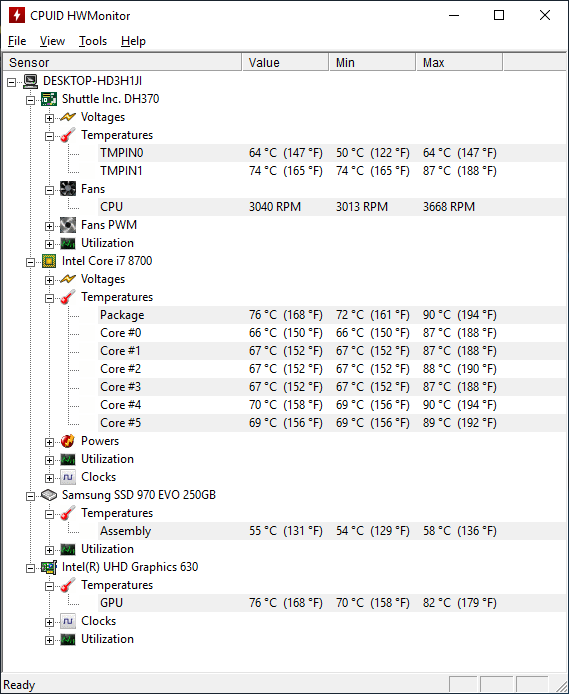Click the Intel Core i7 8700 CPU icon
This screenshot has height=694, width=569.
tap(49, 261)
